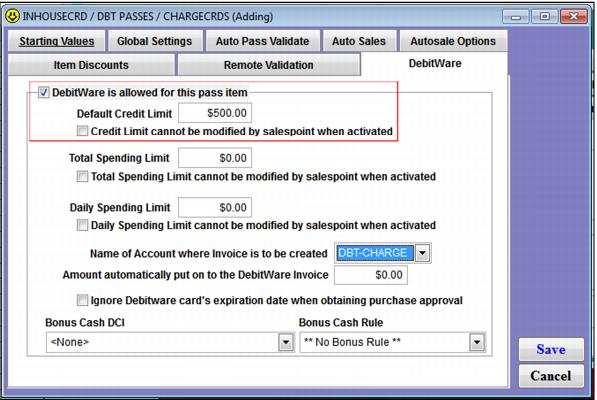Expand the Bonus Cash DCI dropdown arrow
This screenshot has width=597, height=400.
[x=286, y=342]
